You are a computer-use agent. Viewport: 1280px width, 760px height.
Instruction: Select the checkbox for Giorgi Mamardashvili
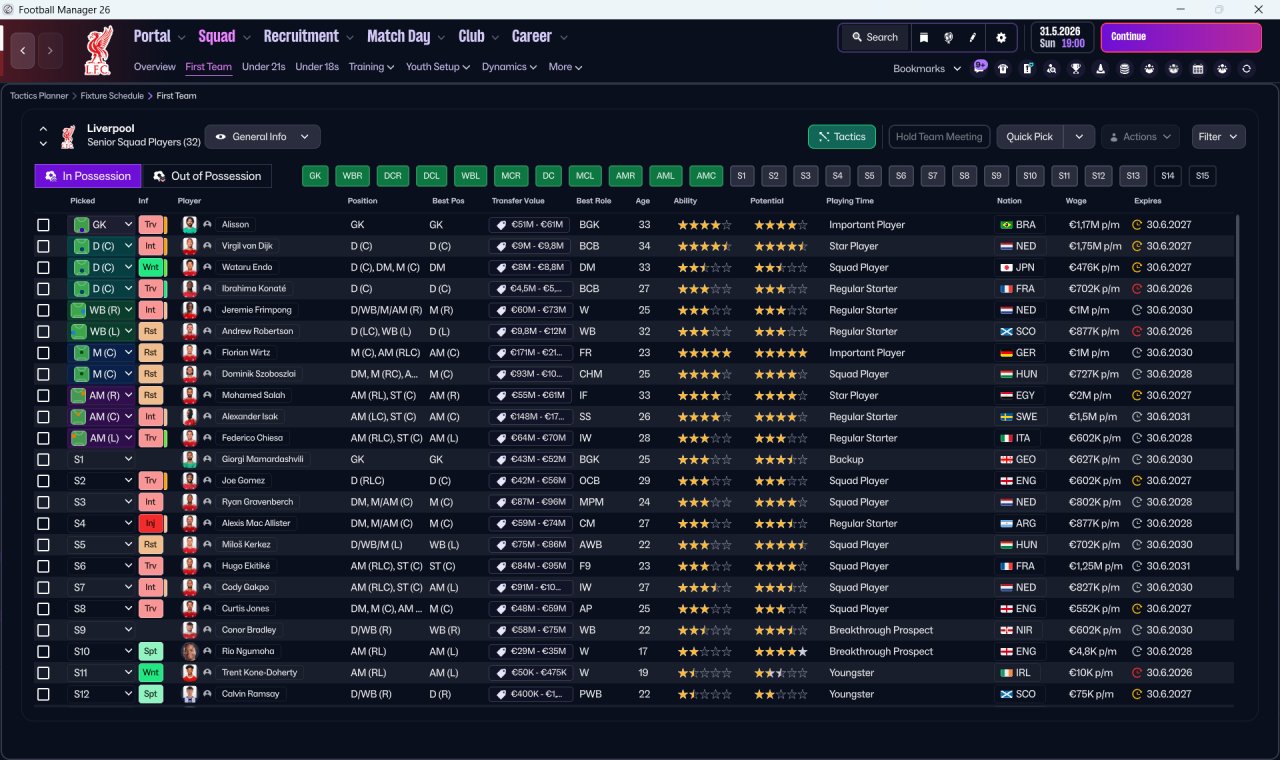pos(43,460)
